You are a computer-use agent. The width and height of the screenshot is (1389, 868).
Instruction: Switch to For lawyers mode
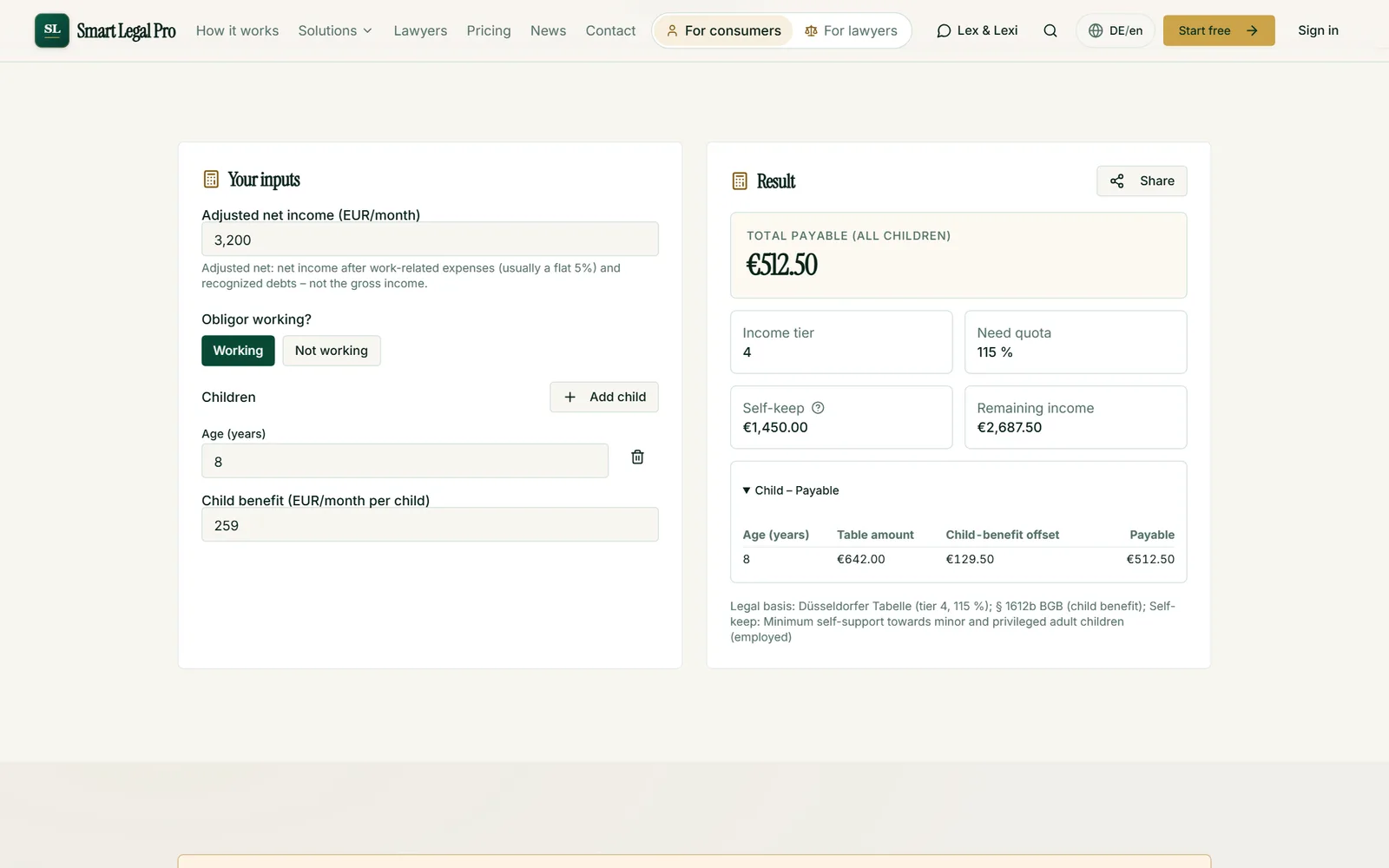pos(851,30)
